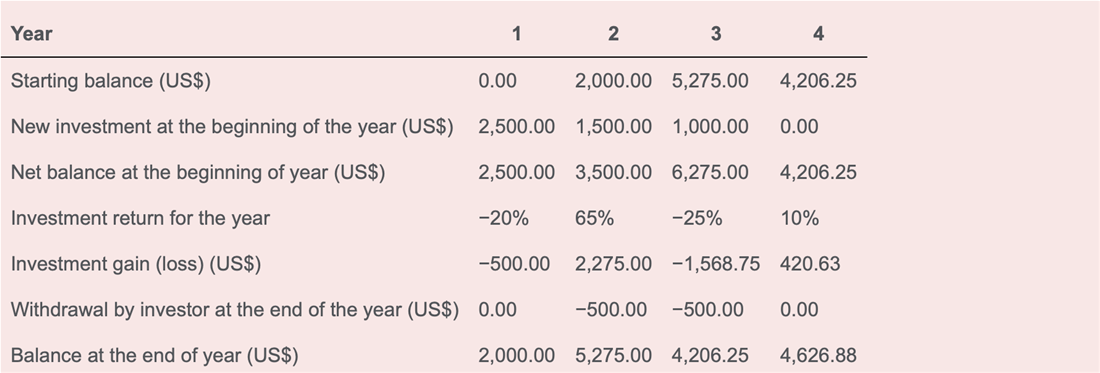Screen dimensions: 1100x373
Task: Click the Year column header
Action: coord(32,34)
